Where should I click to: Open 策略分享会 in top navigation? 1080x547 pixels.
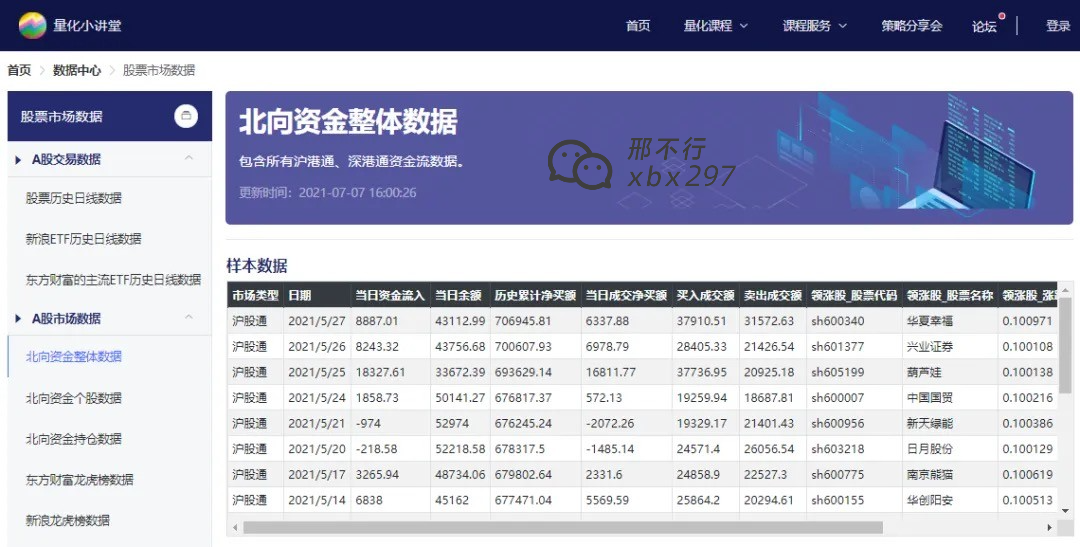point(912,25)
